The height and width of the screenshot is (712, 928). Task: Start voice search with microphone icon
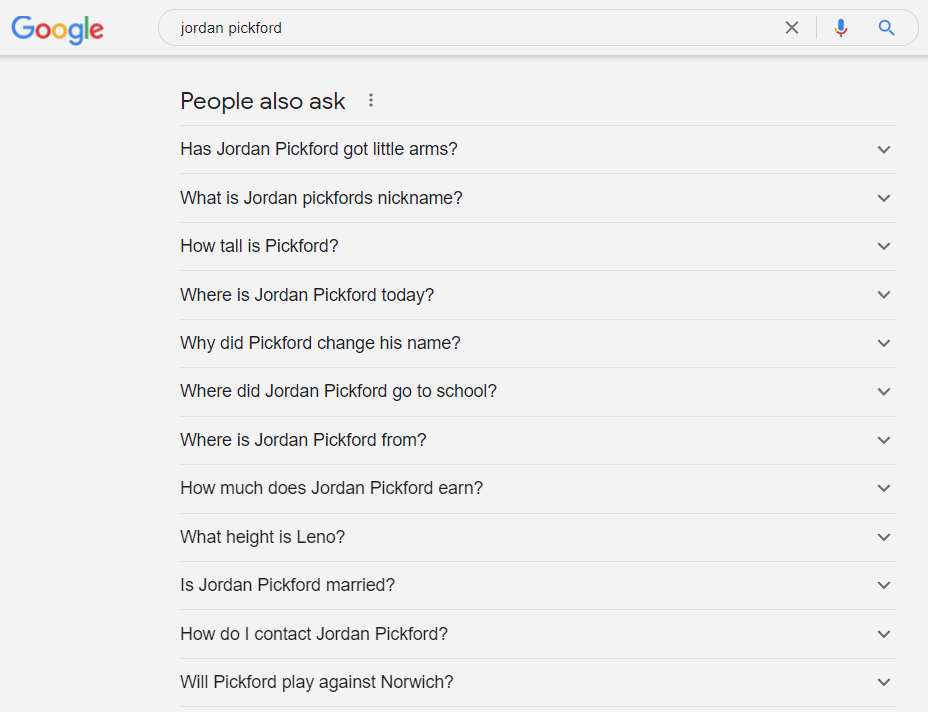[x=840, y=28]
